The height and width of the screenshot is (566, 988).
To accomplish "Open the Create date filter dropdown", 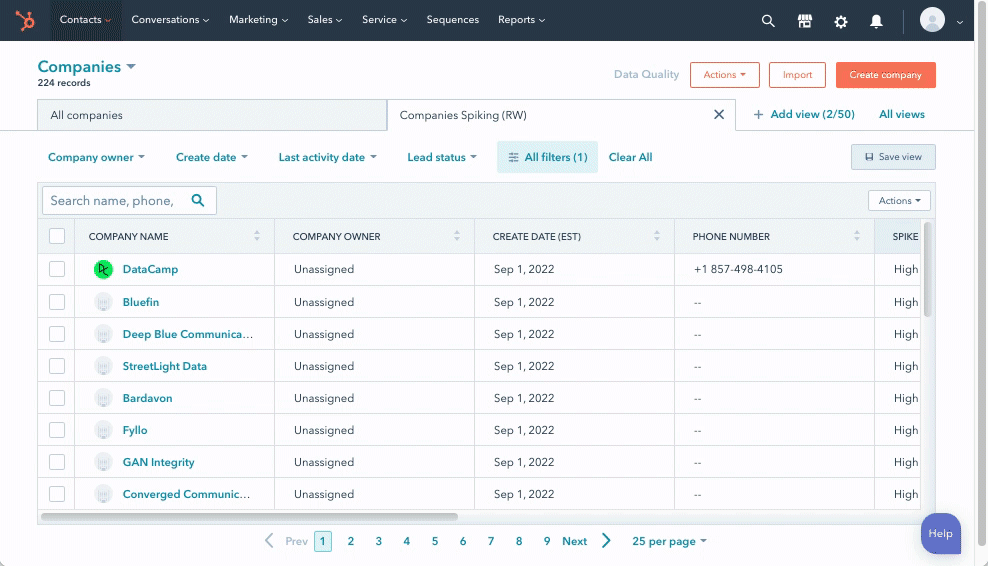I will coord(212,157).
